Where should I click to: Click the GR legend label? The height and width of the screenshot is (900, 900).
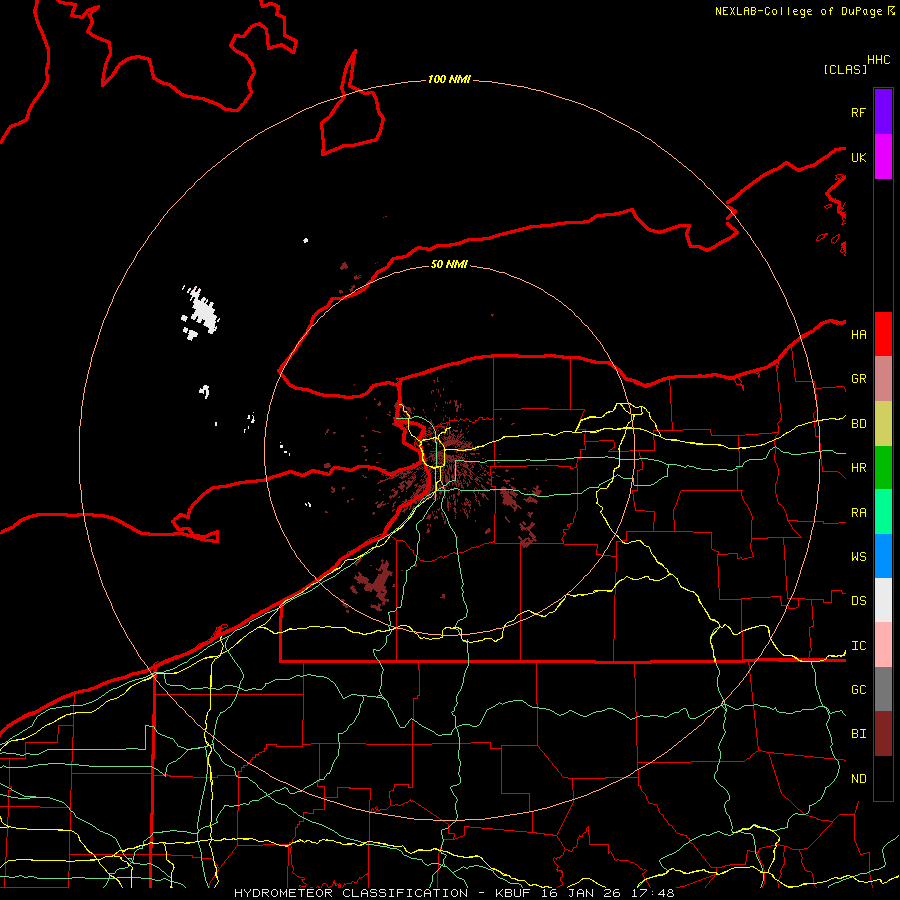click(858, 379)
